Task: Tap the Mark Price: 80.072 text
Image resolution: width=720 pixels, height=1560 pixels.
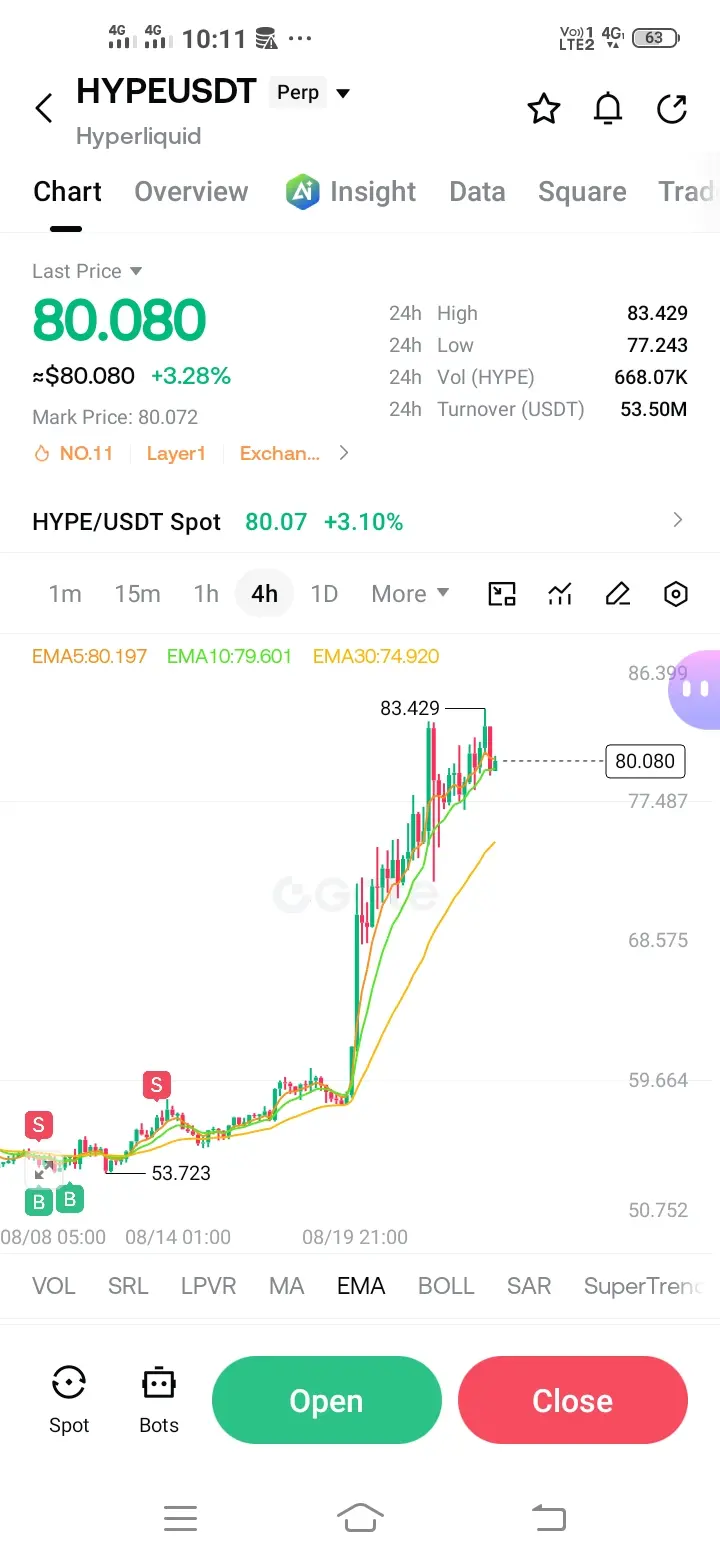Action: coord(115,417)
